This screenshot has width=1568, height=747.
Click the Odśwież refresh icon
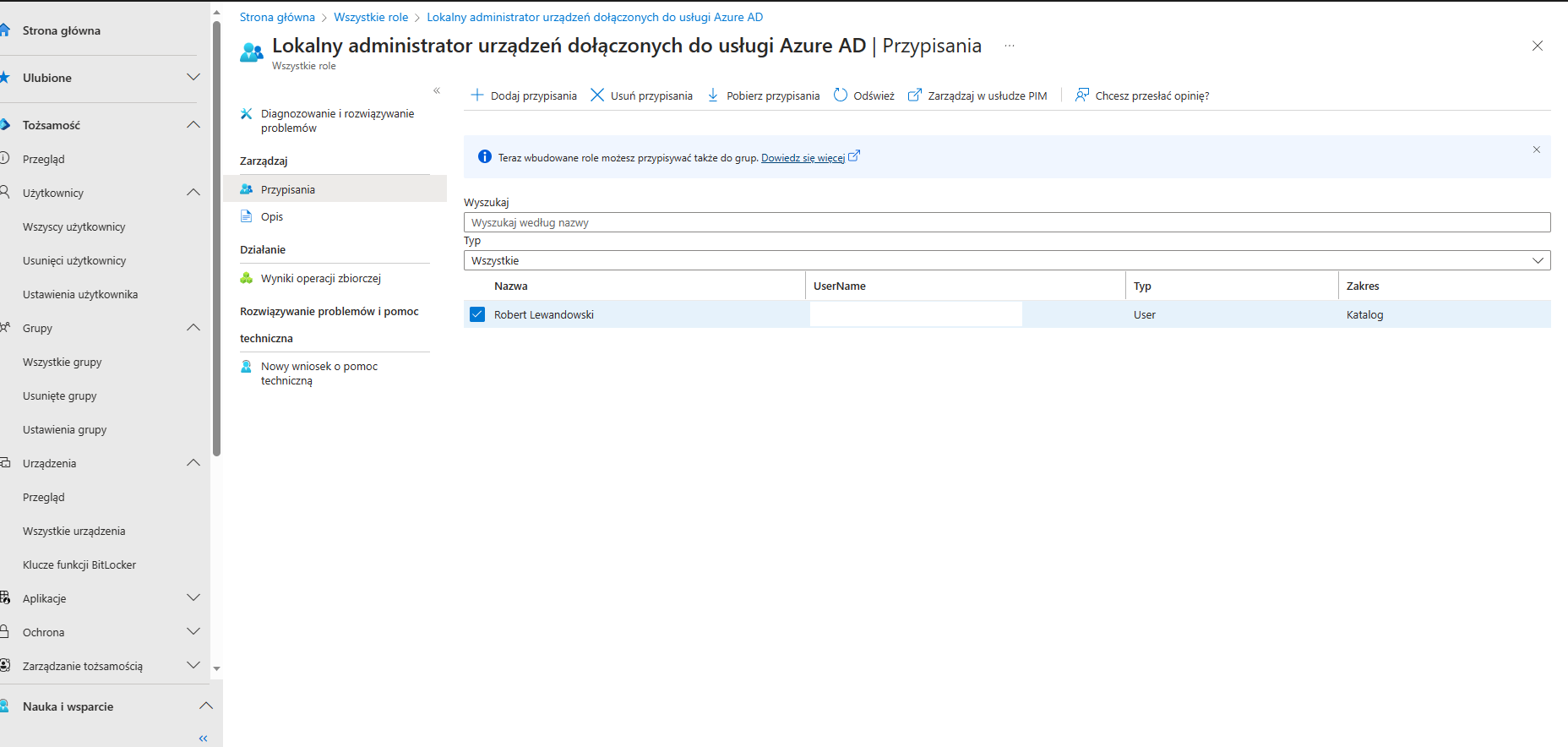point(841,95)
